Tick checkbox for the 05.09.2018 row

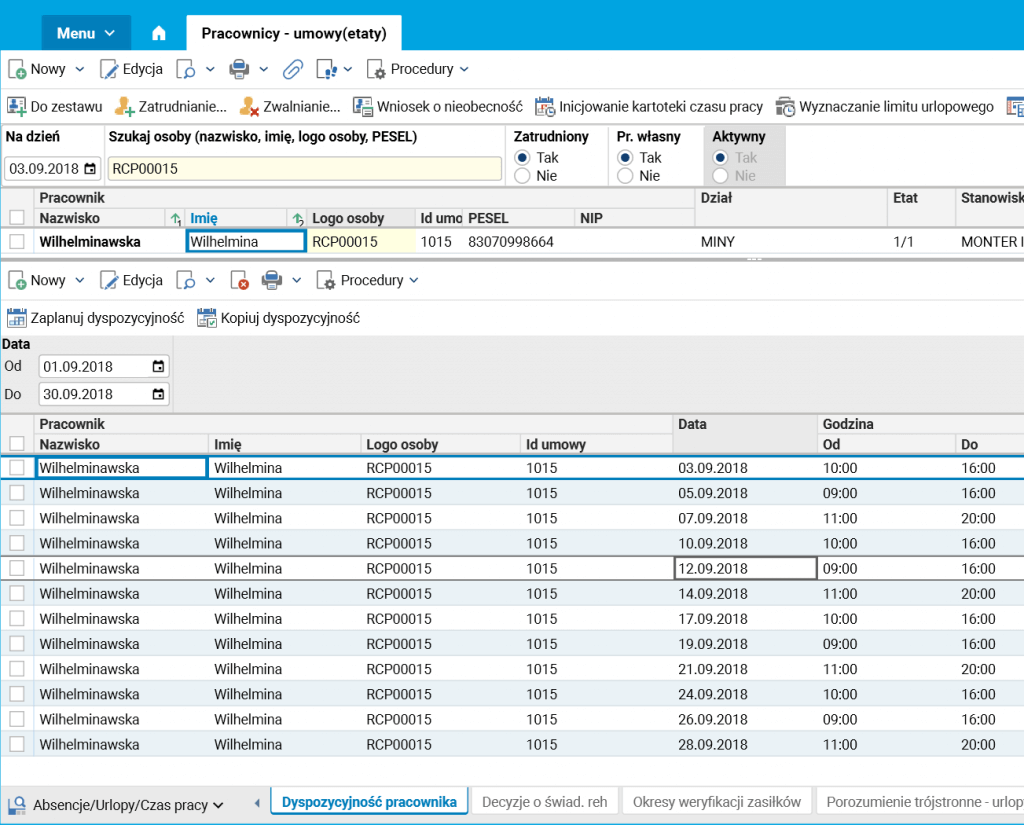[17, 493]
